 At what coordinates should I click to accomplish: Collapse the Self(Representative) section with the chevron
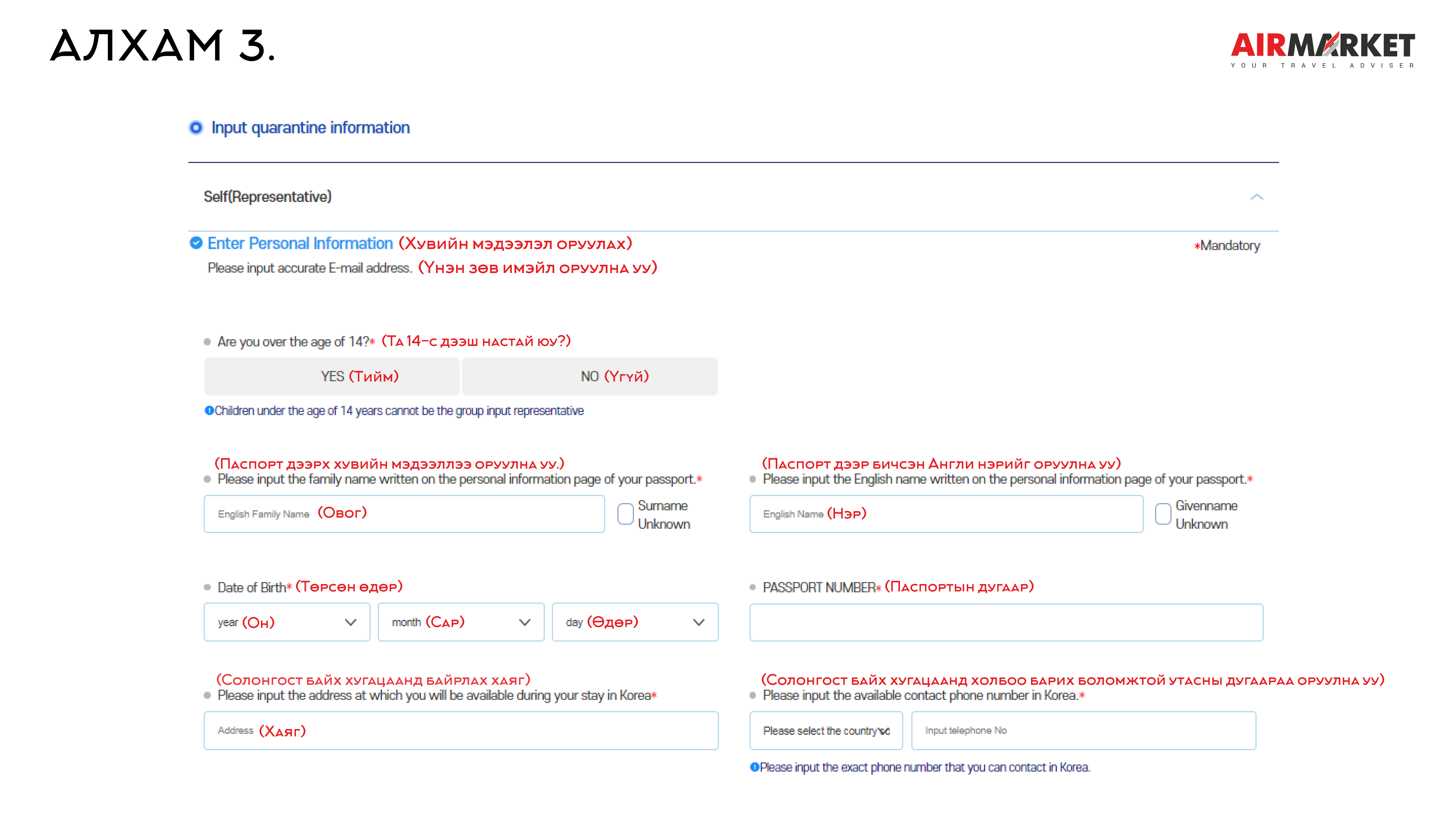pos(1256,197)
